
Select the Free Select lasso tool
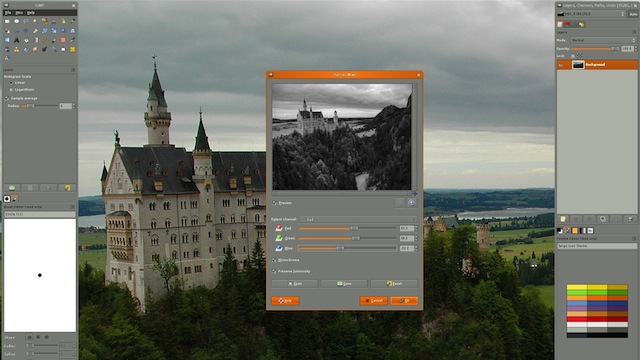(26, 21)
